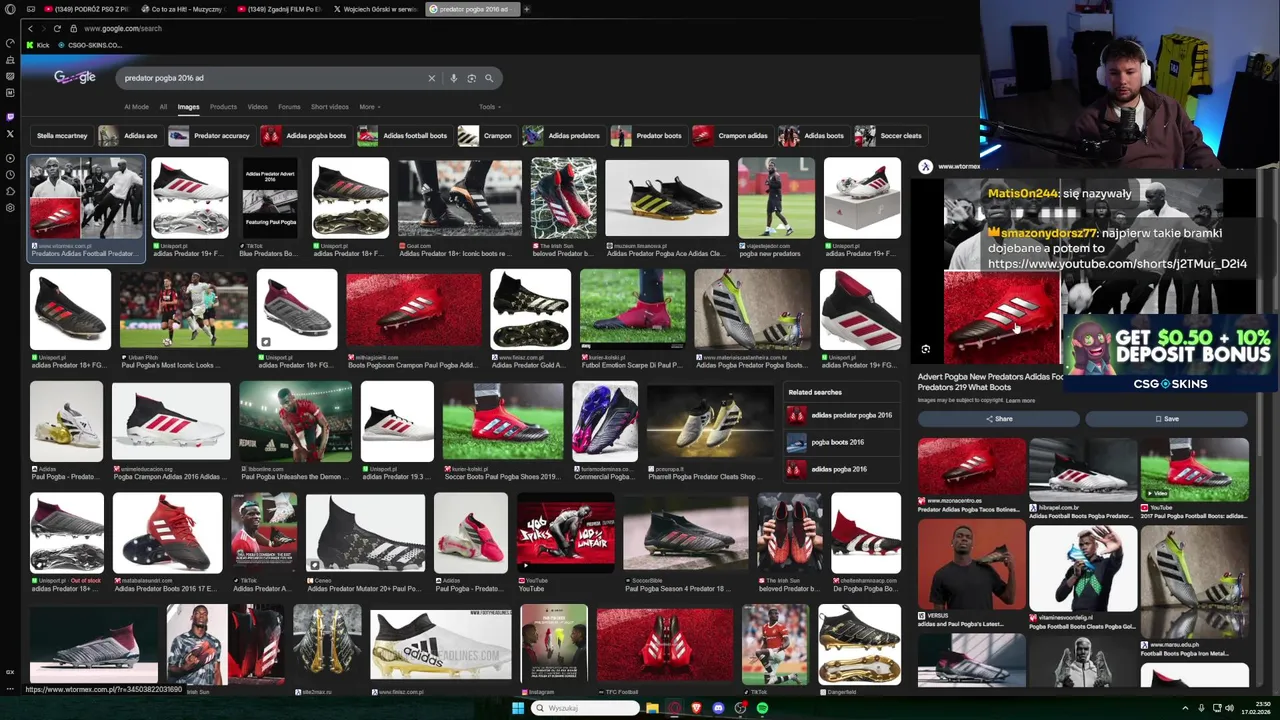The height and width of the screenshot is (720, 1280).
Task: Open new tab with plus icon
Action: click(527, 9)
